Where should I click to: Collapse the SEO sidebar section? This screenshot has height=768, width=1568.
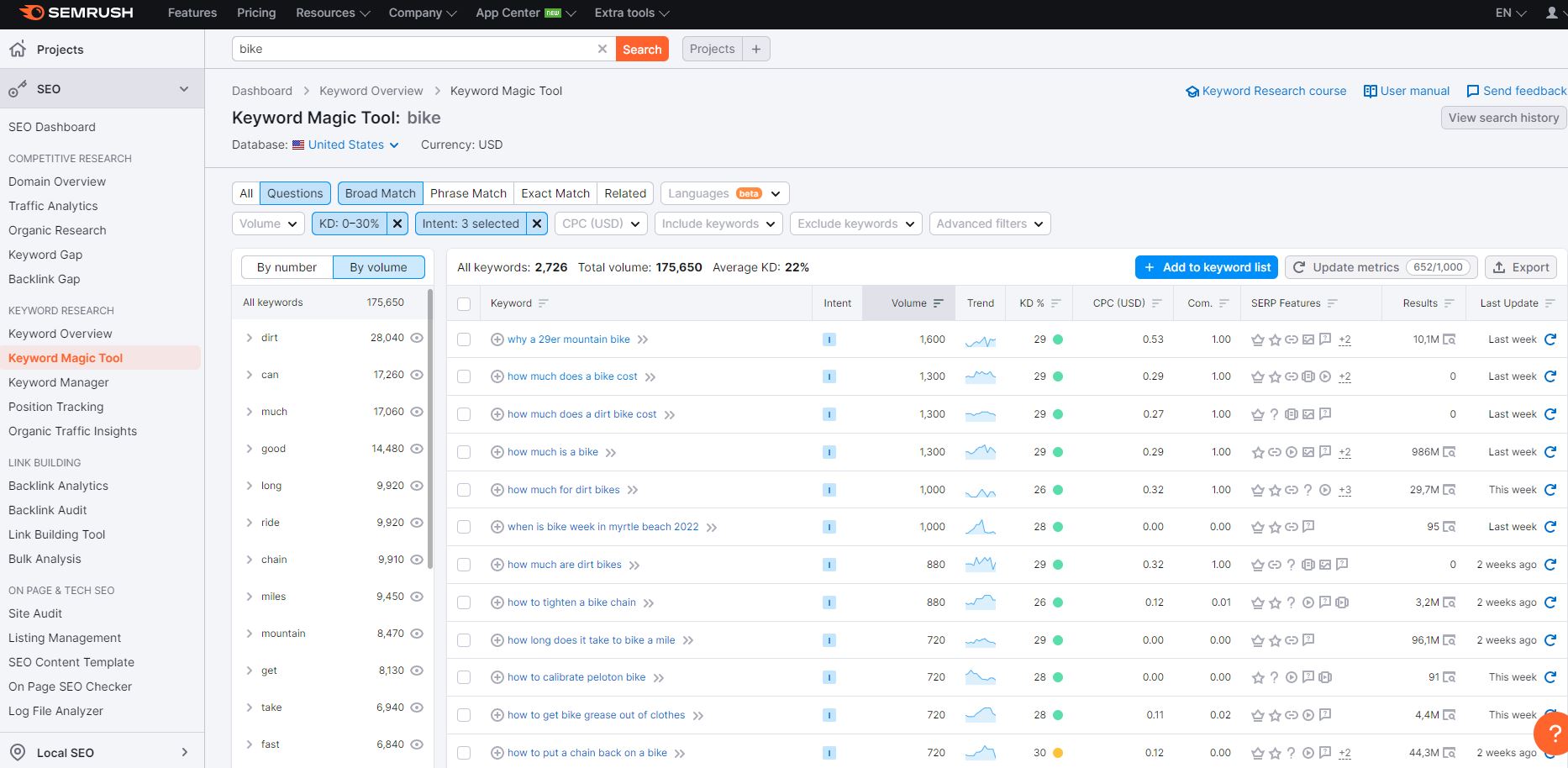click(x=184, y=89)
